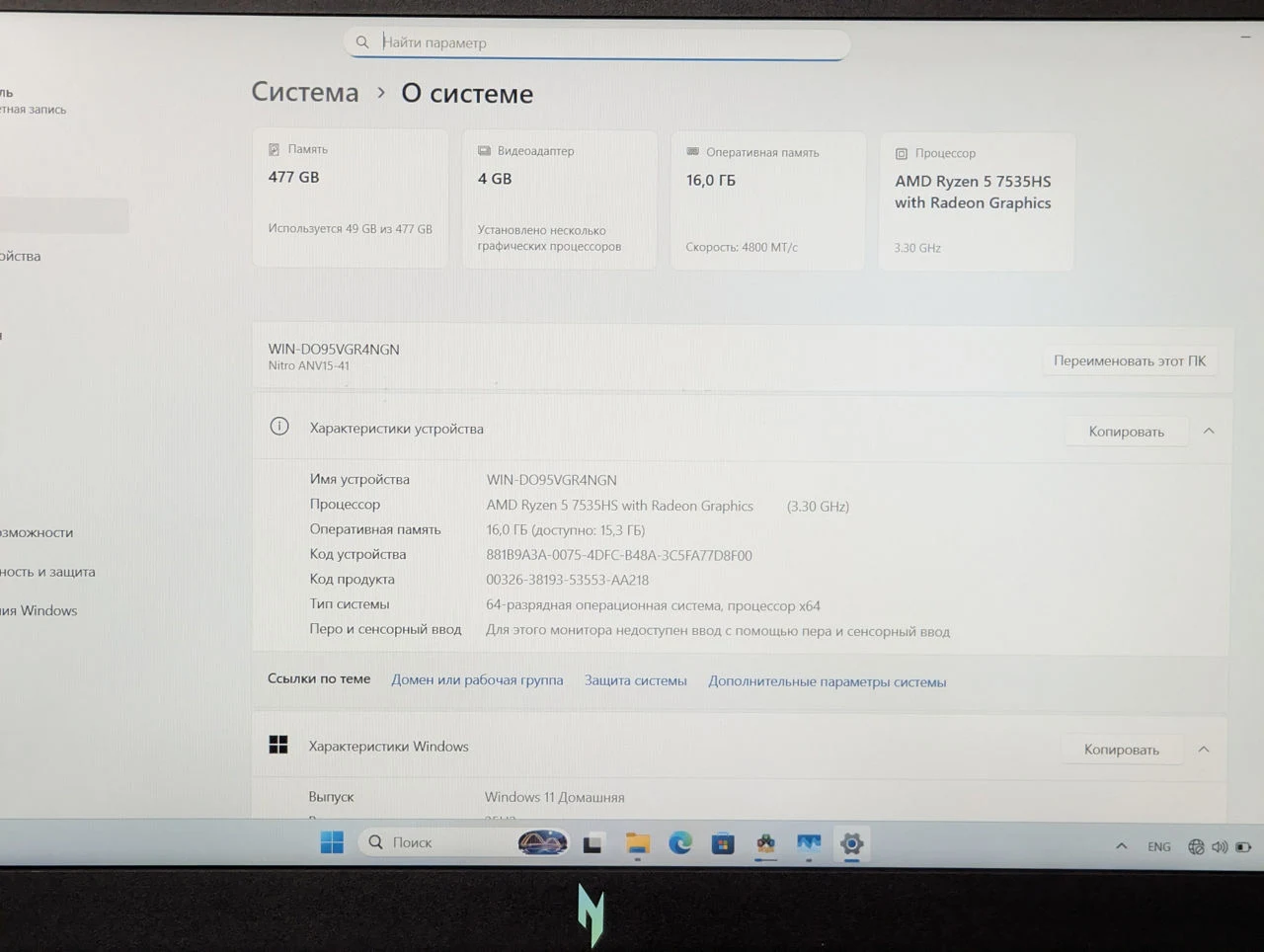Viewport: 1264px width, 952px height.
Task: Click the magnifier icon in Найти параметр
Action: click(x=362, y=42)
